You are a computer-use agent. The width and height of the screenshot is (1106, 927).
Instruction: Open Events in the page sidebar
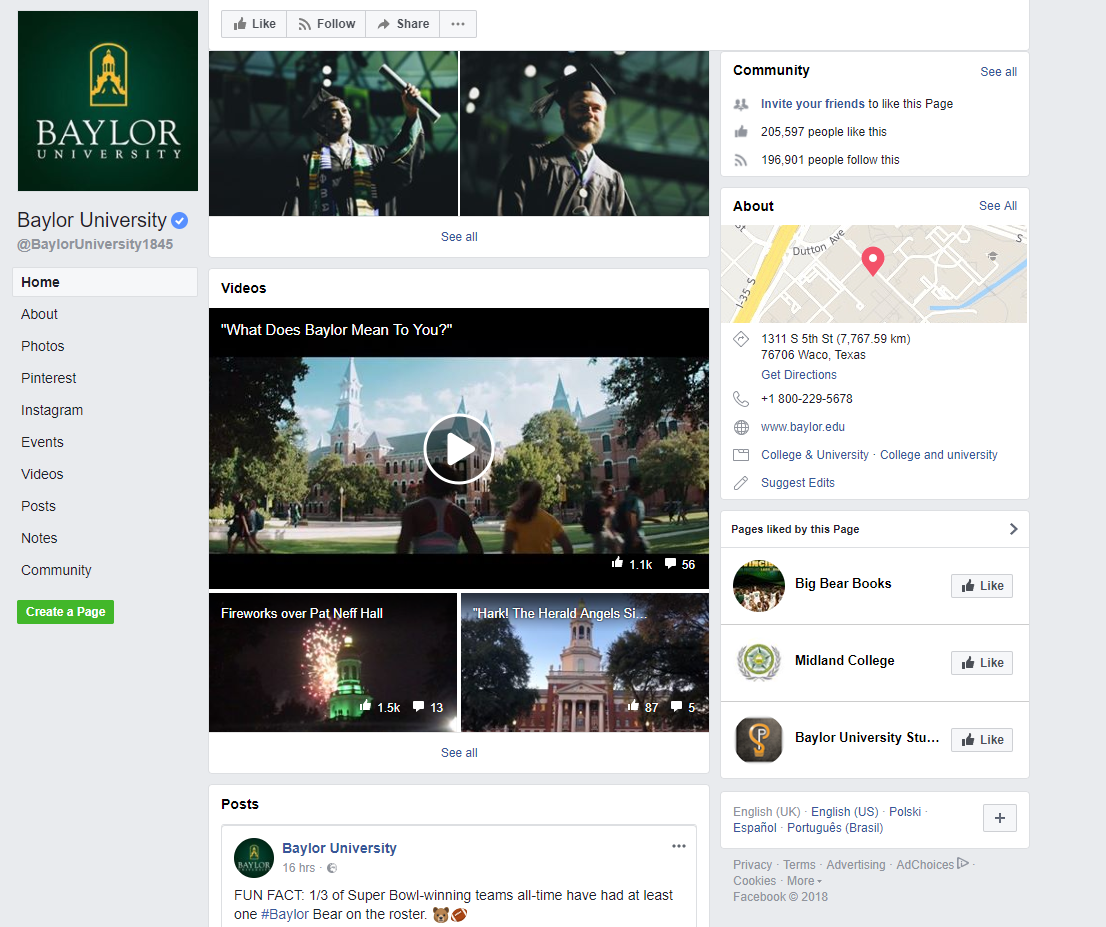[42, 442]
